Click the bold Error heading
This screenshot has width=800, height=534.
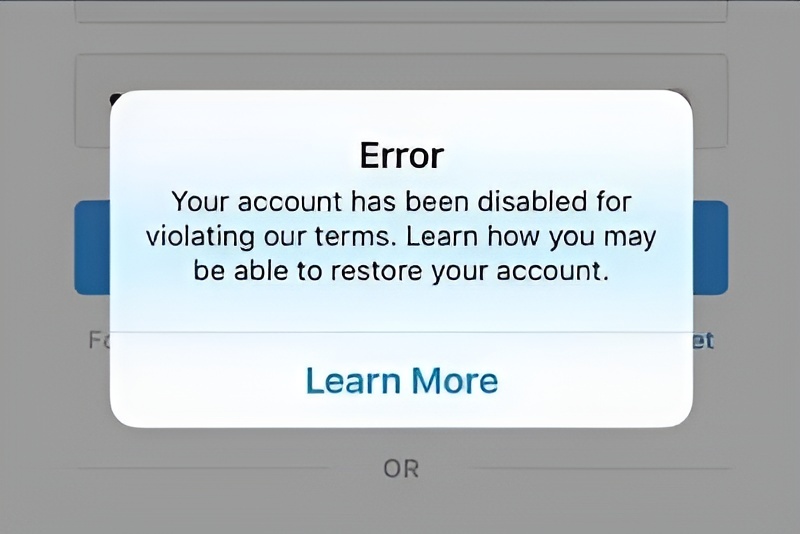pyautogui.click(x=402, y=155)
